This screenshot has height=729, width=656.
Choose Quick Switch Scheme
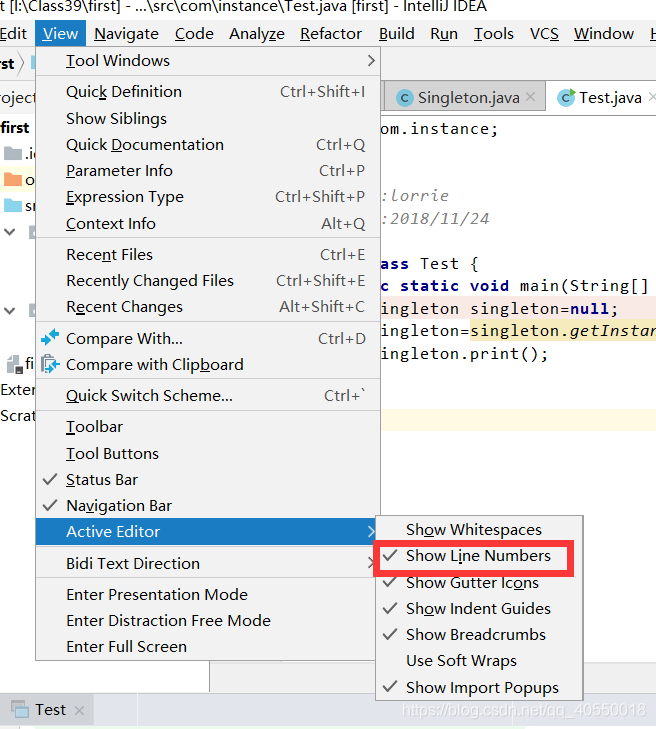(x=208, y=396)
